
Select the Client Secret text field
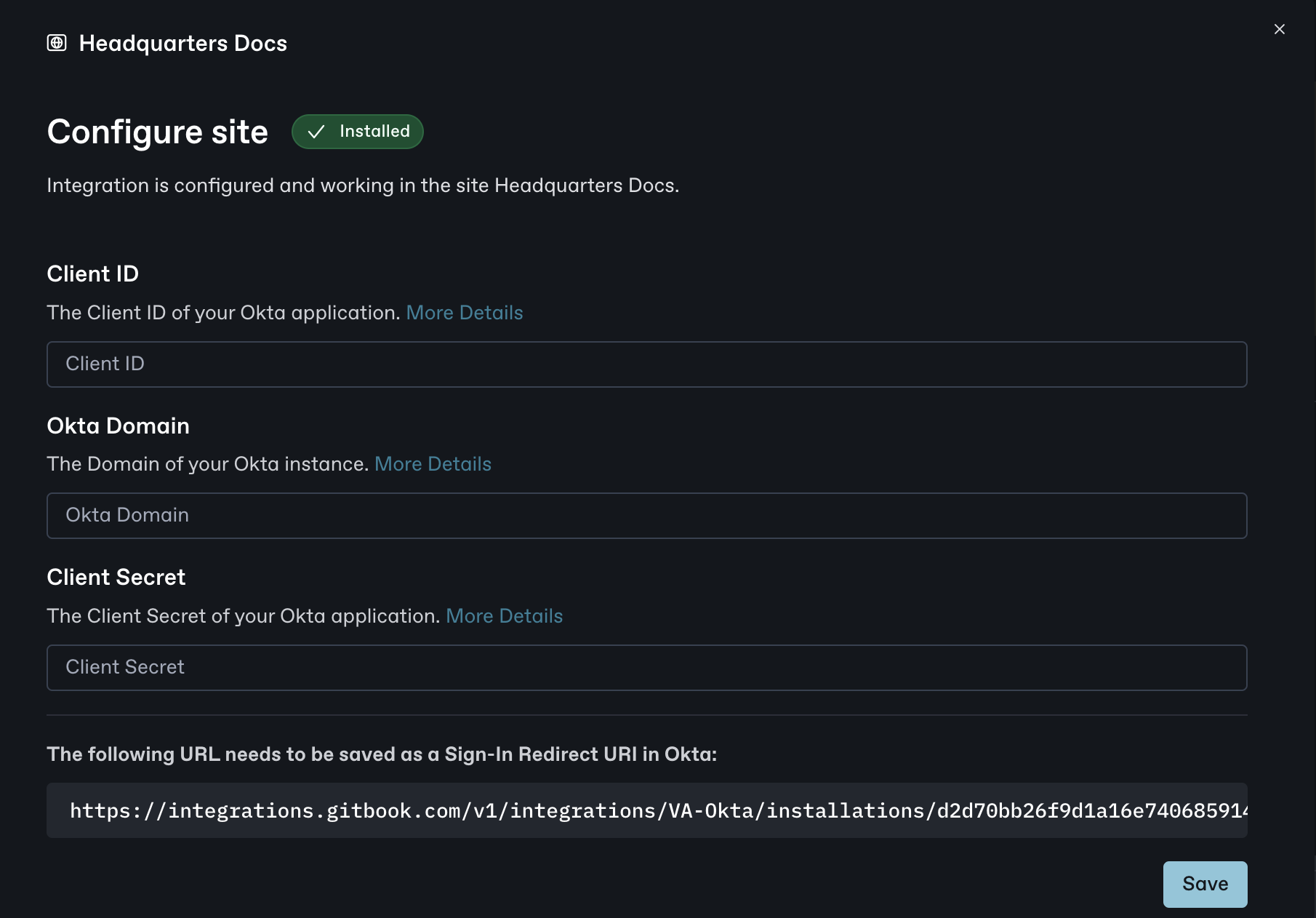[647, 667]
